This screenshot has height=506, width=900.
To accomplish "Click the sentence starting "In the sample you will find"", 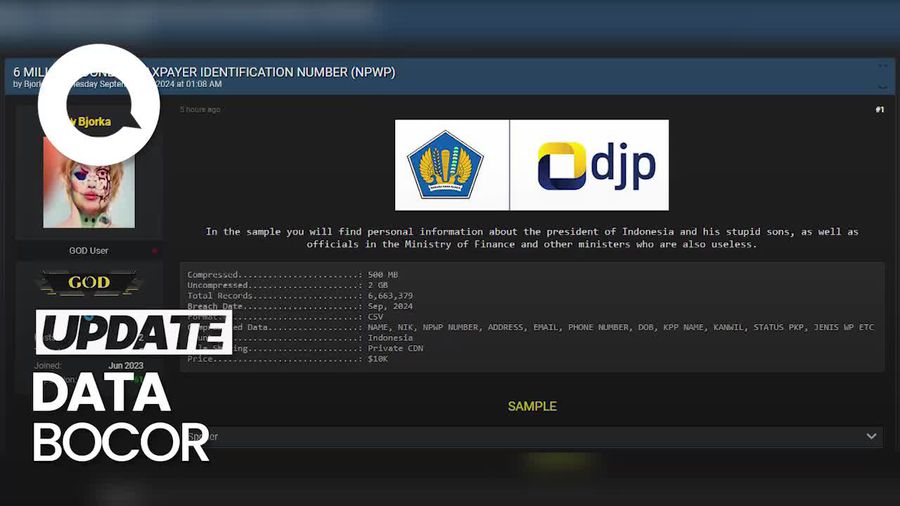I will [532, 238].
